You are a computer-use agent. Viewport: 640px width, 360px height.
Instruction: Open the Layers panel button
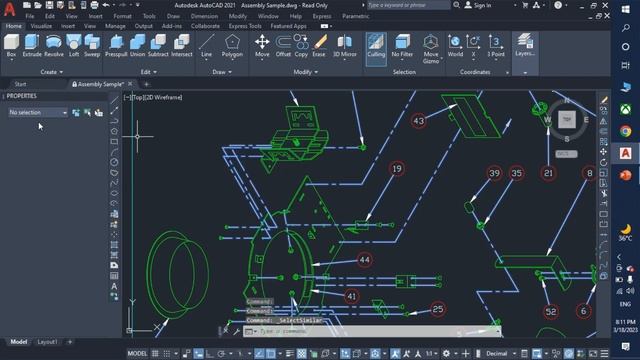525,45
